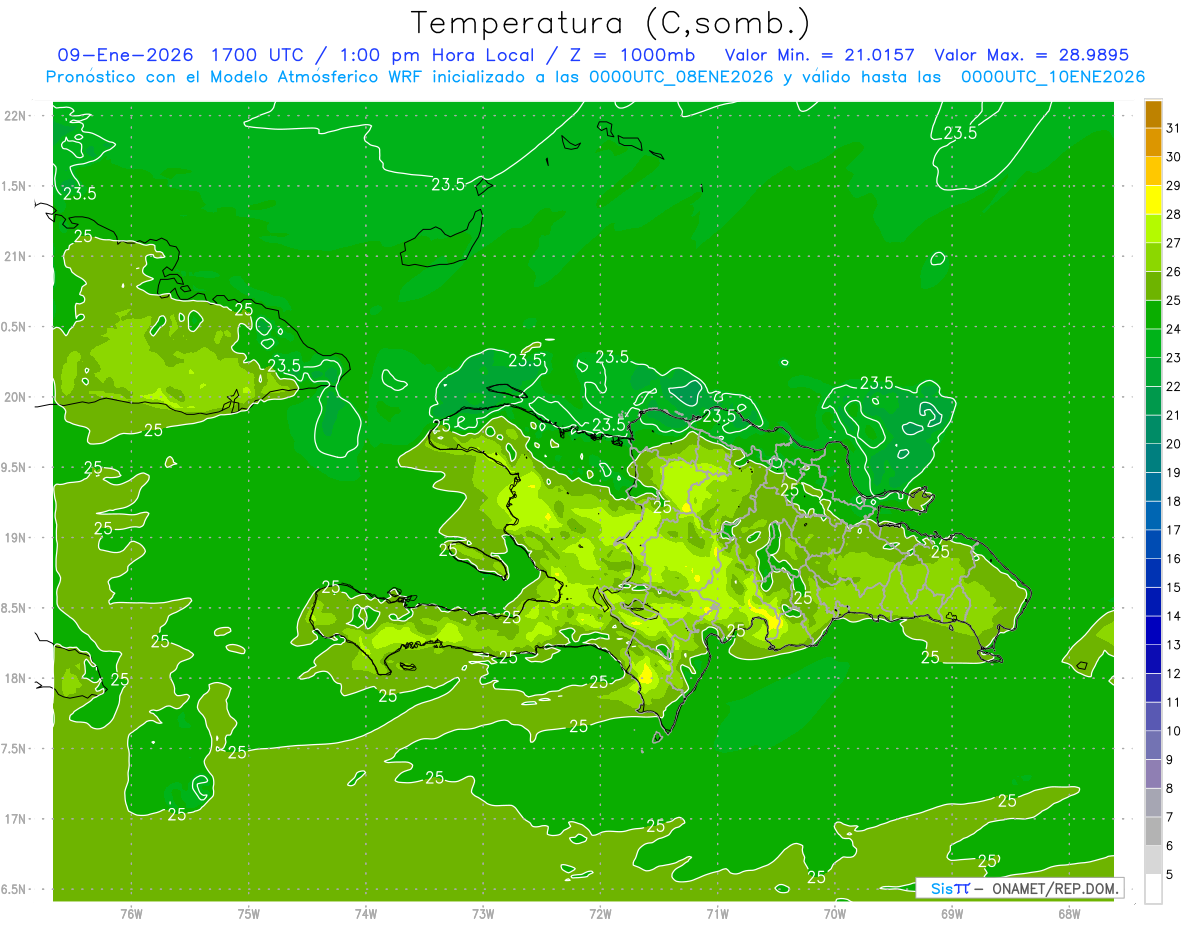
Task: Click the '76W' longitude axis label
Action: pos(131,913)
